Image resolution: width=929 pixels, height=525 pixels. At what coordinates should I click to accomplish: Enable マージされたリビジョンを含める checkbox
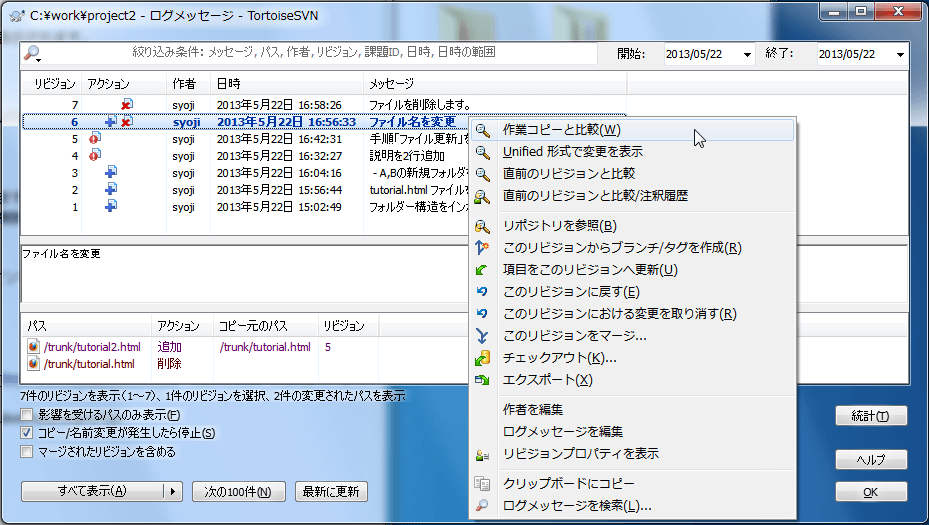27,452
